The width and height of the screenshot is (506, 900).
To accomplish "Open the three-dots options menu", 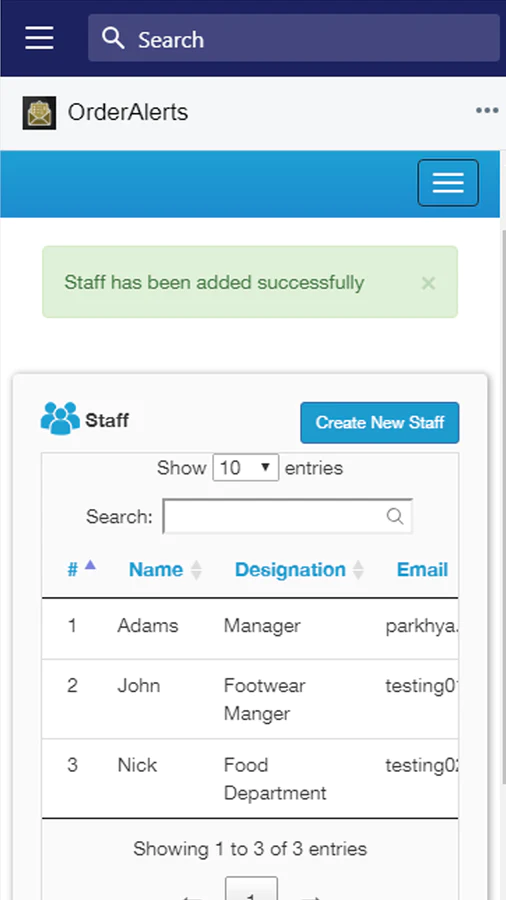I will pyautogui.click(x=487, y=111).
